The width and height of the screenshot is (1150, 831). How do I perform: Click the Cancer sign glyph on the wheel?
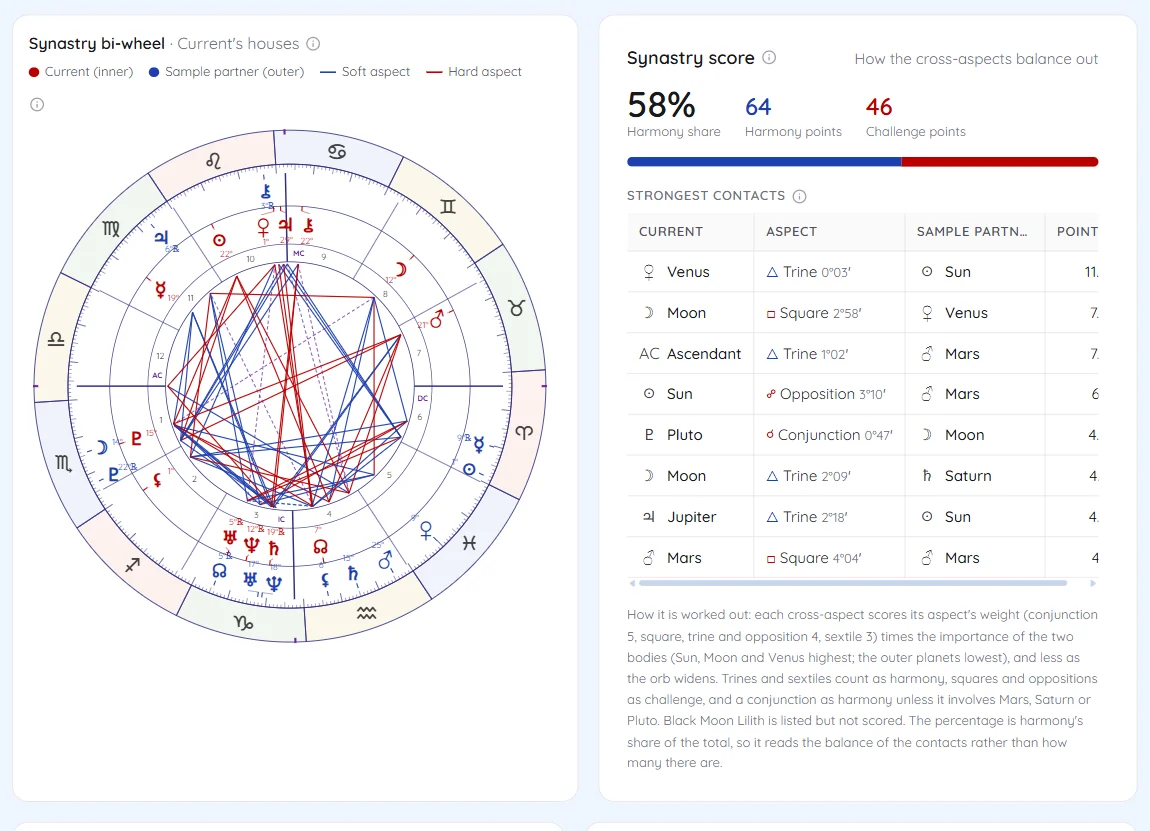(x=337, y=152)
